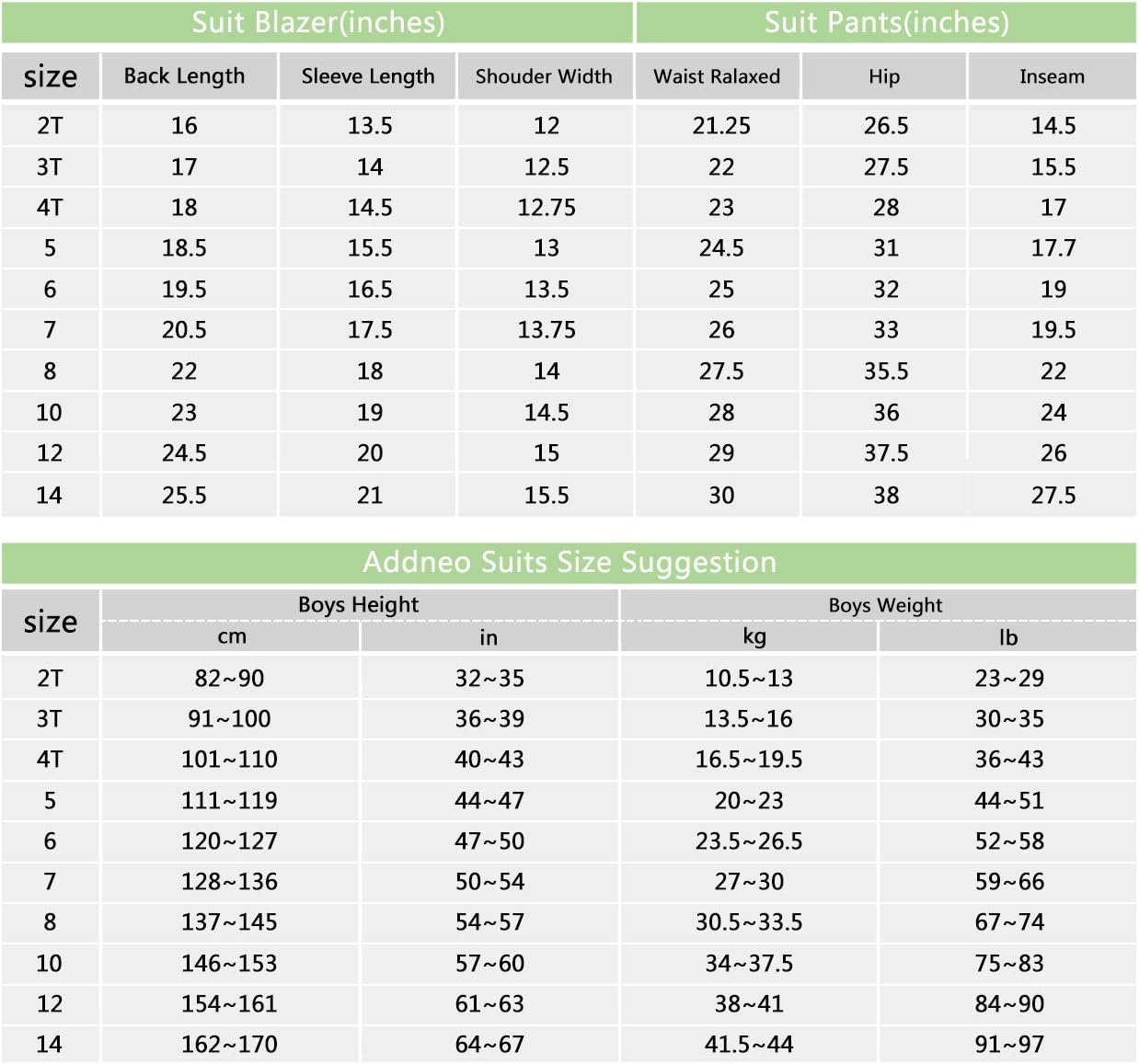Viewport: 1139px width, 1064px height.
Task: Click the 21.25 waist value cell
Action: coord(721,125)
